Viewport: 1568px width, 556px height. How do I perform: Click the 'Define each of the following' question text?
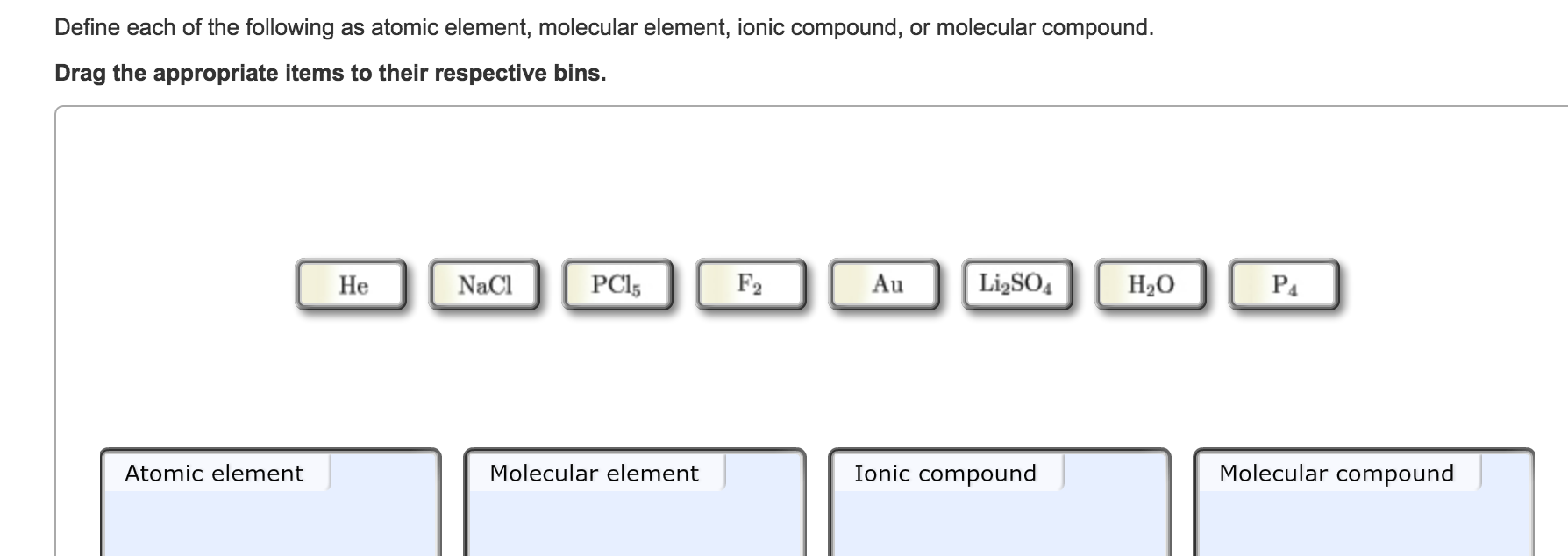(x=604, y=28)
